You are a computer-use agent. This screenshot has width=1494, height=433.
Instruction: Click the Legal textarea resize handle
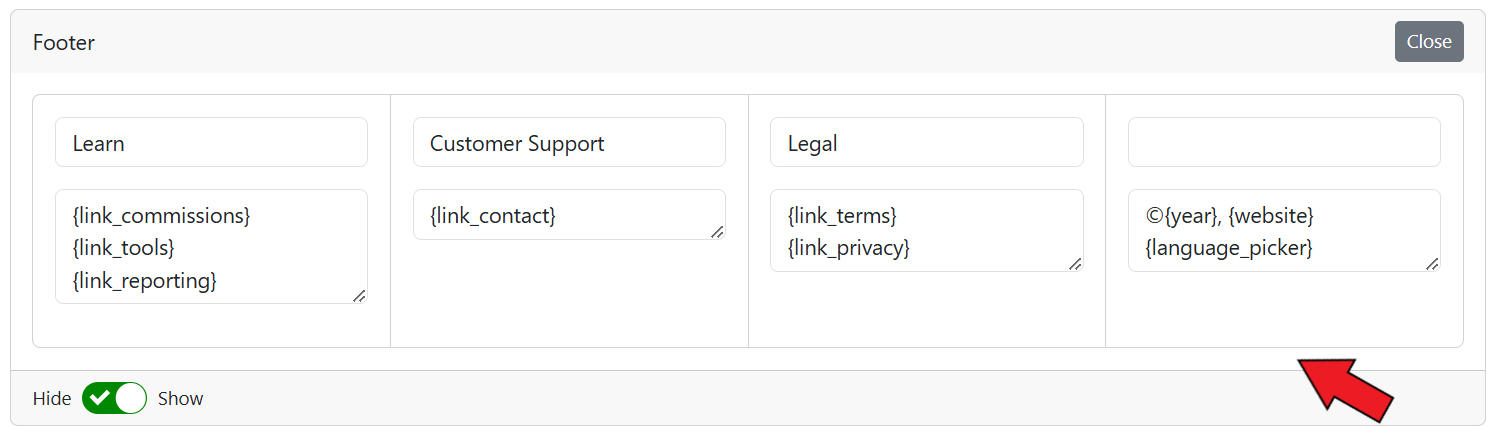click(1075, 263)
